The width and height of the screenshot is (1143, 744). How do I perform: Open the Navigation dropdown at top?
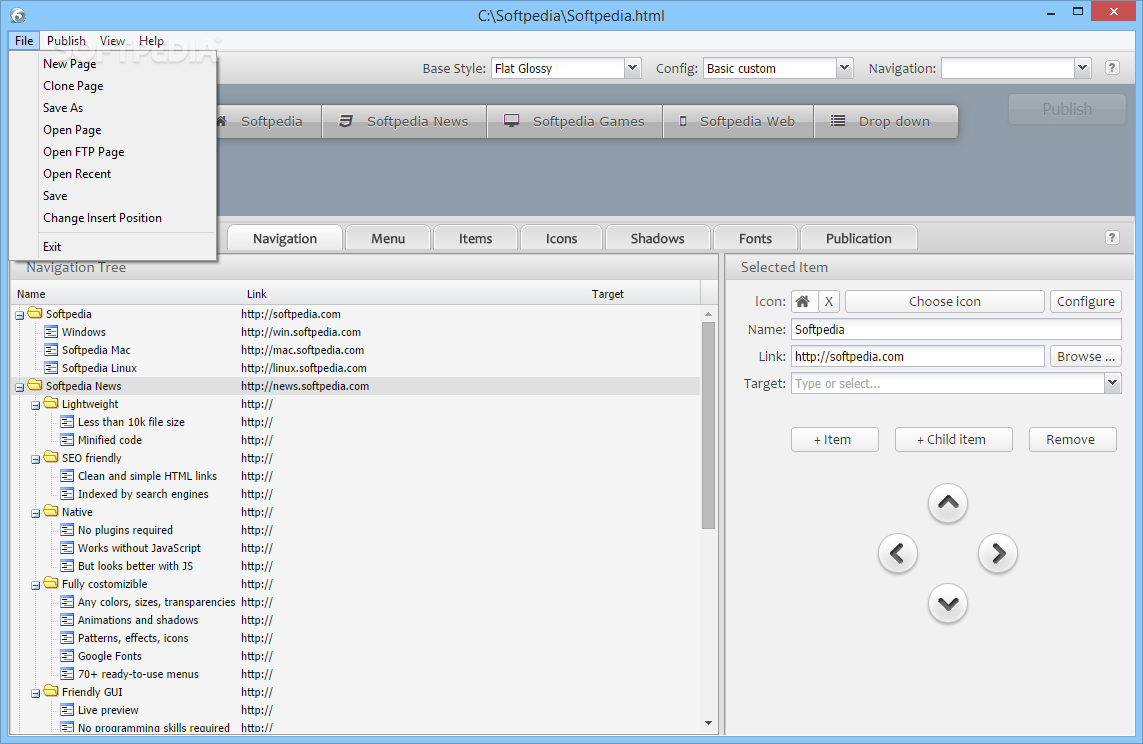tap(1082, 68)
